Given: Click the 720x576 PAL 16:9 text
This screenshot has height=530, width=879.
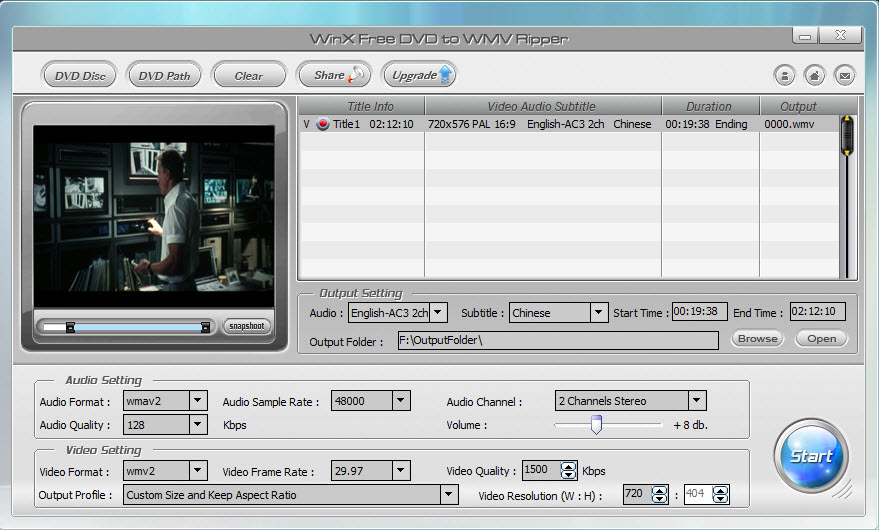Looking at the screenshot, I should click(471, 124).
